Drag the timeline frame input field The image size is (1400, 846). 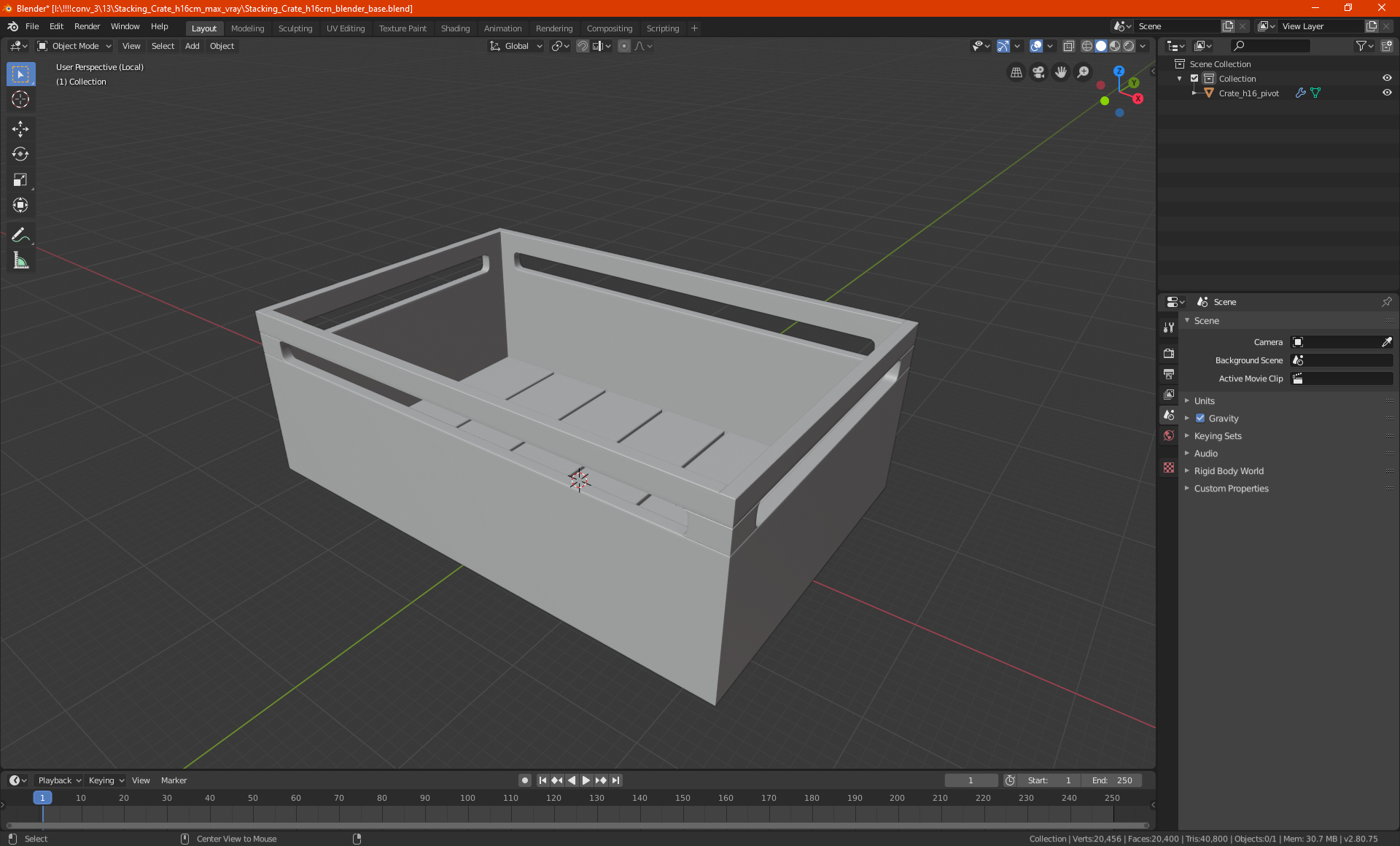(971, 780)
